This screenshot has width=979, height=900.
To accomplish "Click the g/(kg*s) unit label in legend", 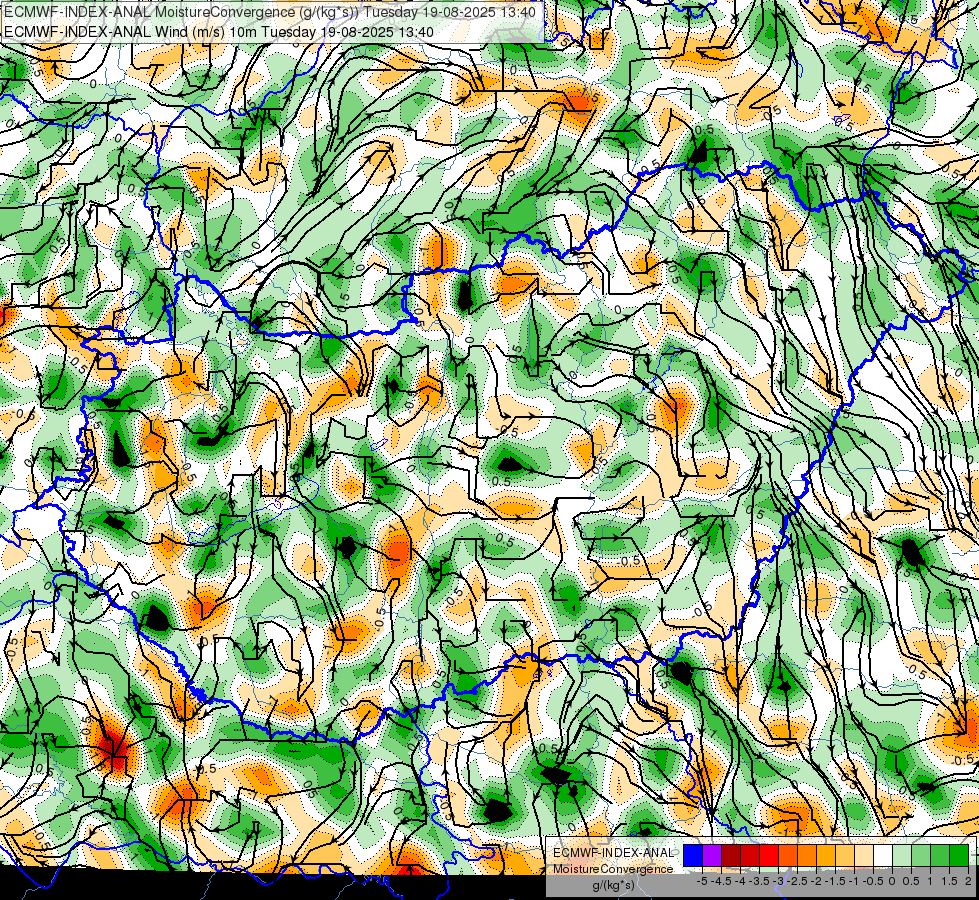I will point(613,886).
